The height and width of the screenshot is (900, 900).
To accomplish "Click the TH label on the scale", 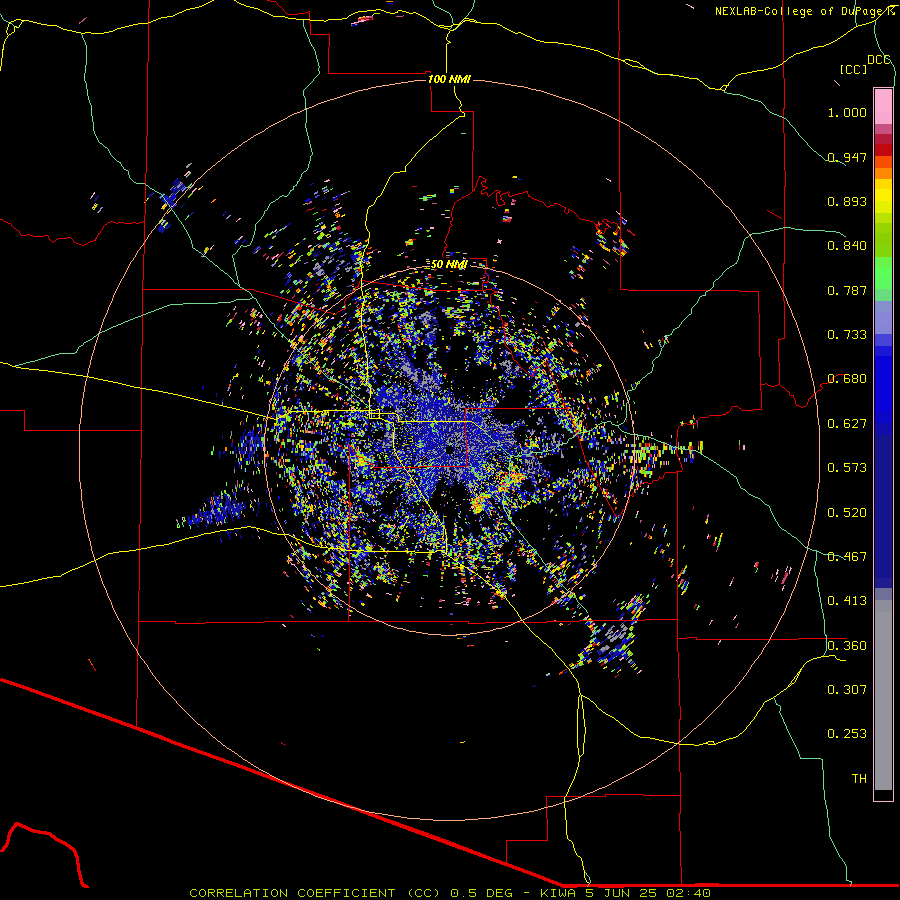I will 859,779.
